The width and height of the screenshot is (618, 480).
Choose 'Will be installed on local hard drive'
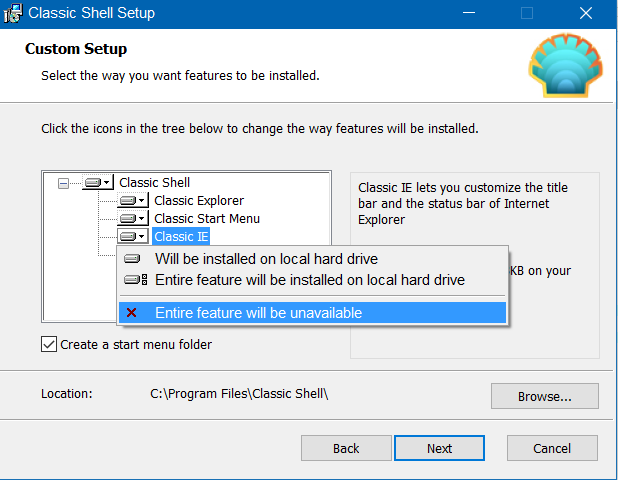coord(313,259)
